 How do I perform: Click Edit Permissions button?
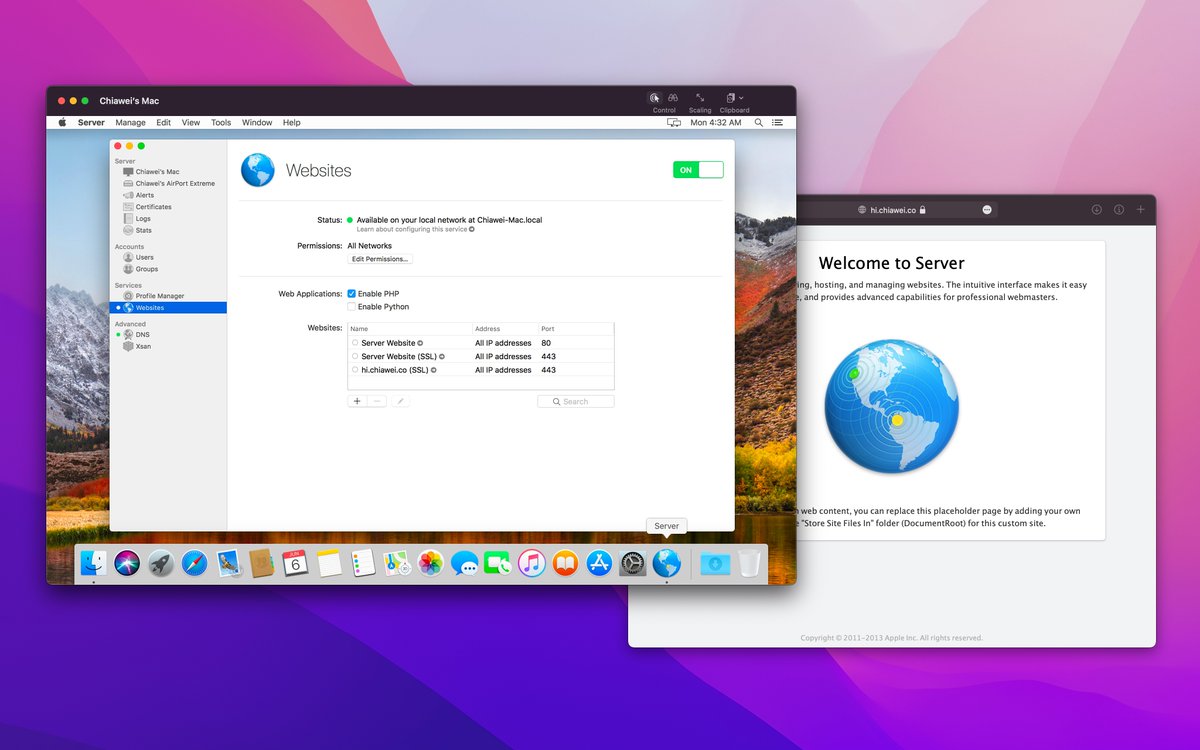[380, 259]
